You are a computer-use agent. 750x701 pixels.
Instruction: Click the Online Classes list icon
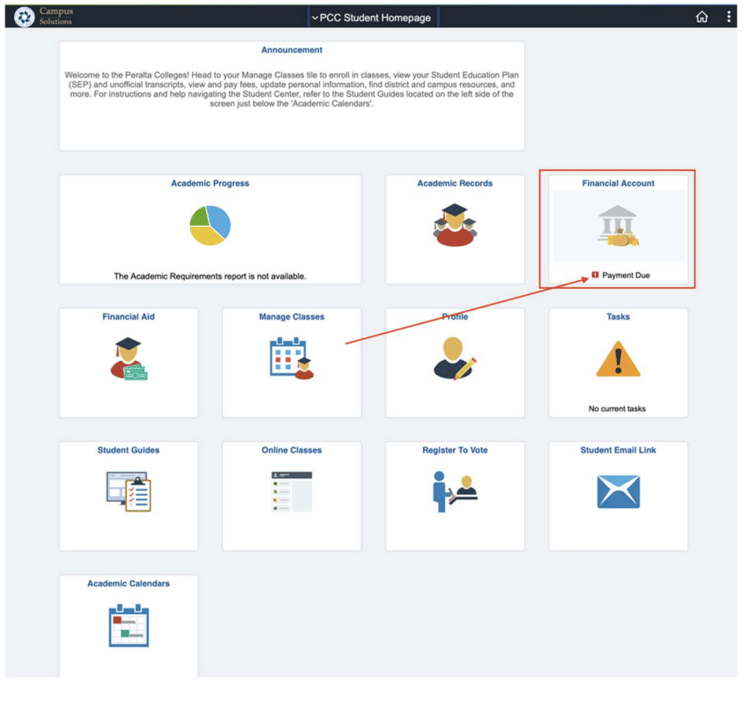pyautogui.click(x=291, y=492)
